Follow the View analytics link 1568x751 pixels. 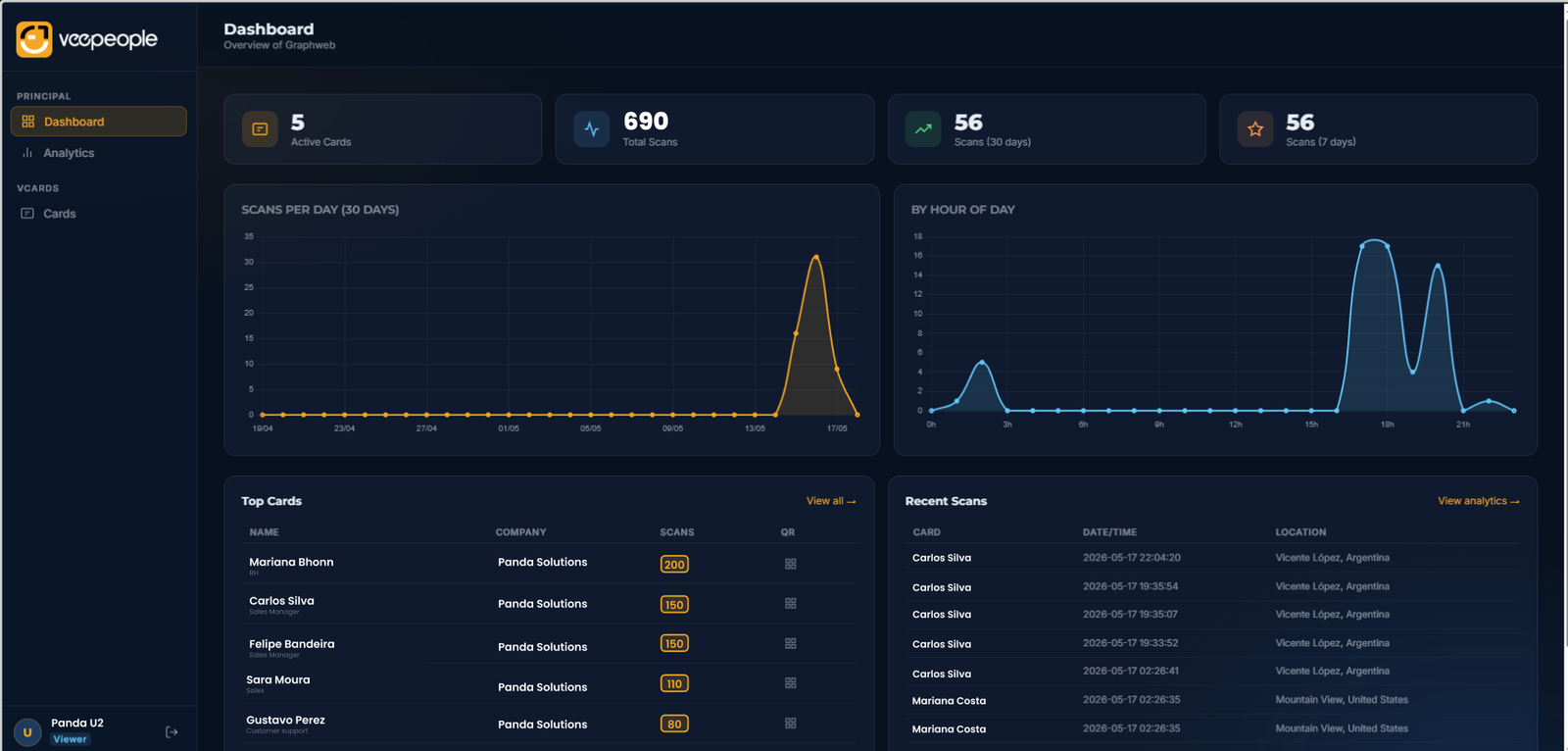click(x=1479, y=501)
